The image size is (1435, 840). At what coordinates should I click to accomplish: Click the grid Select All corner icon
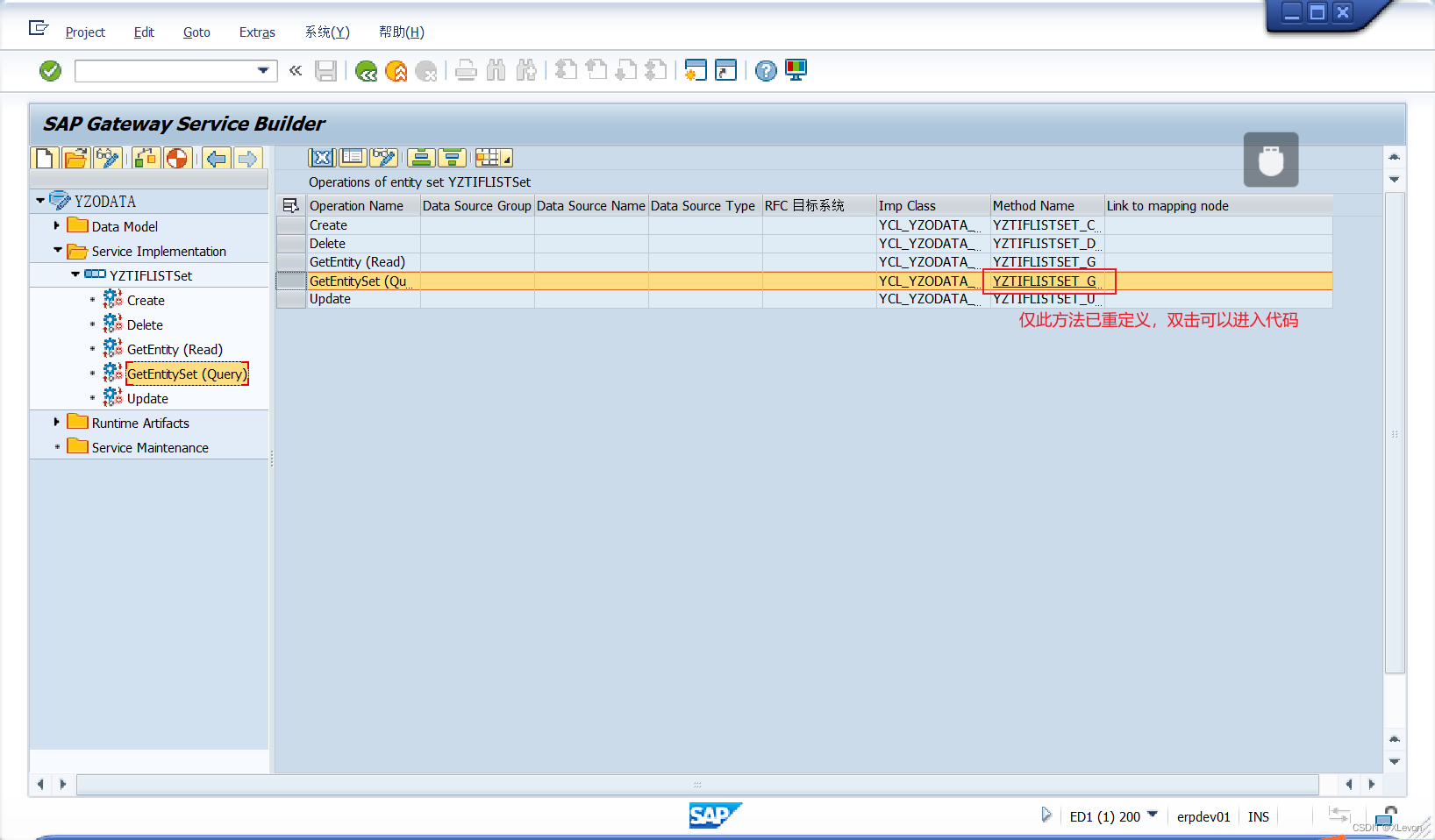point(291,206)
